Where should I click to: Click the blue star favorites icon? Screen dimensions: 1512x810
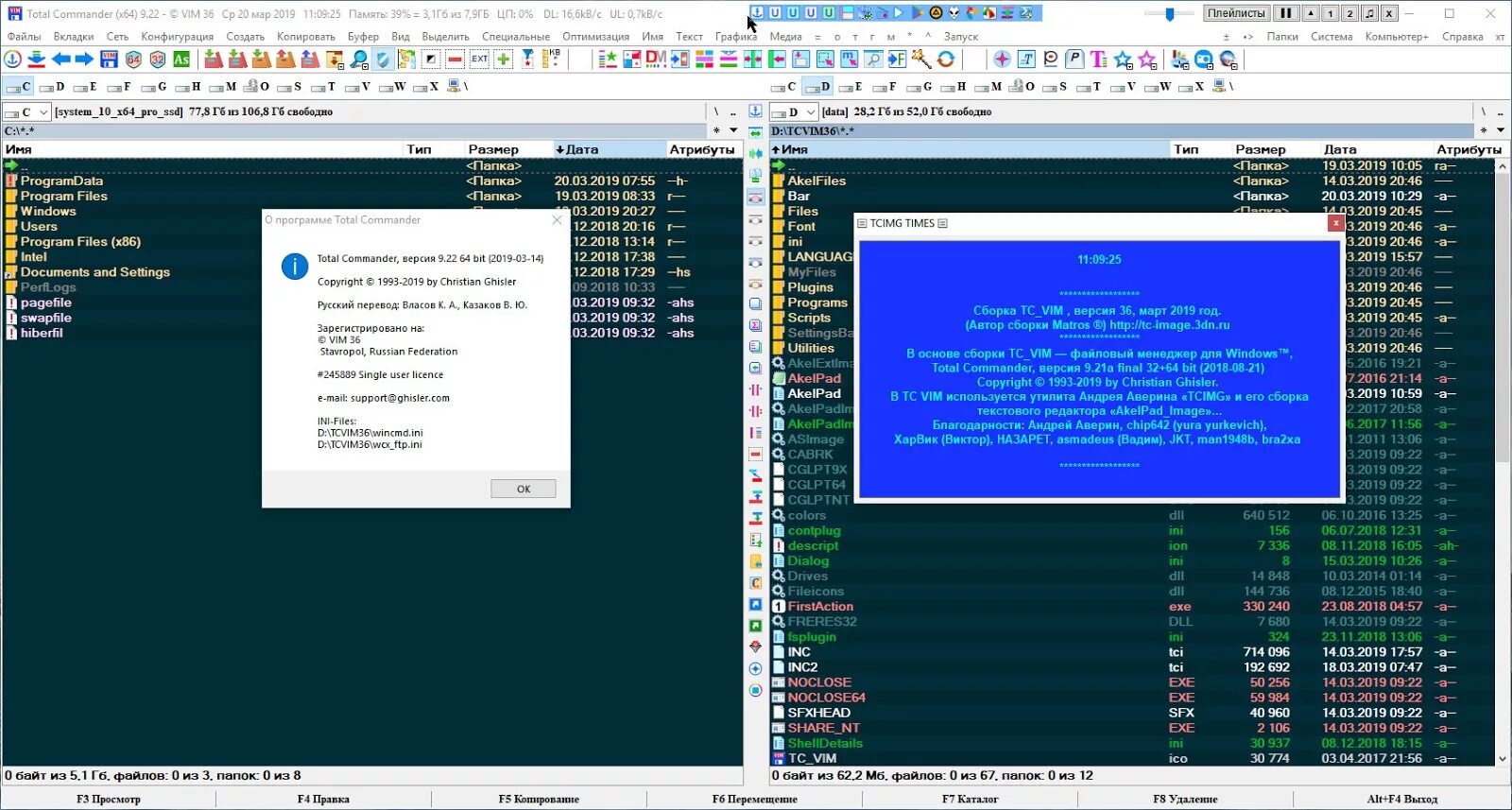1123,60
